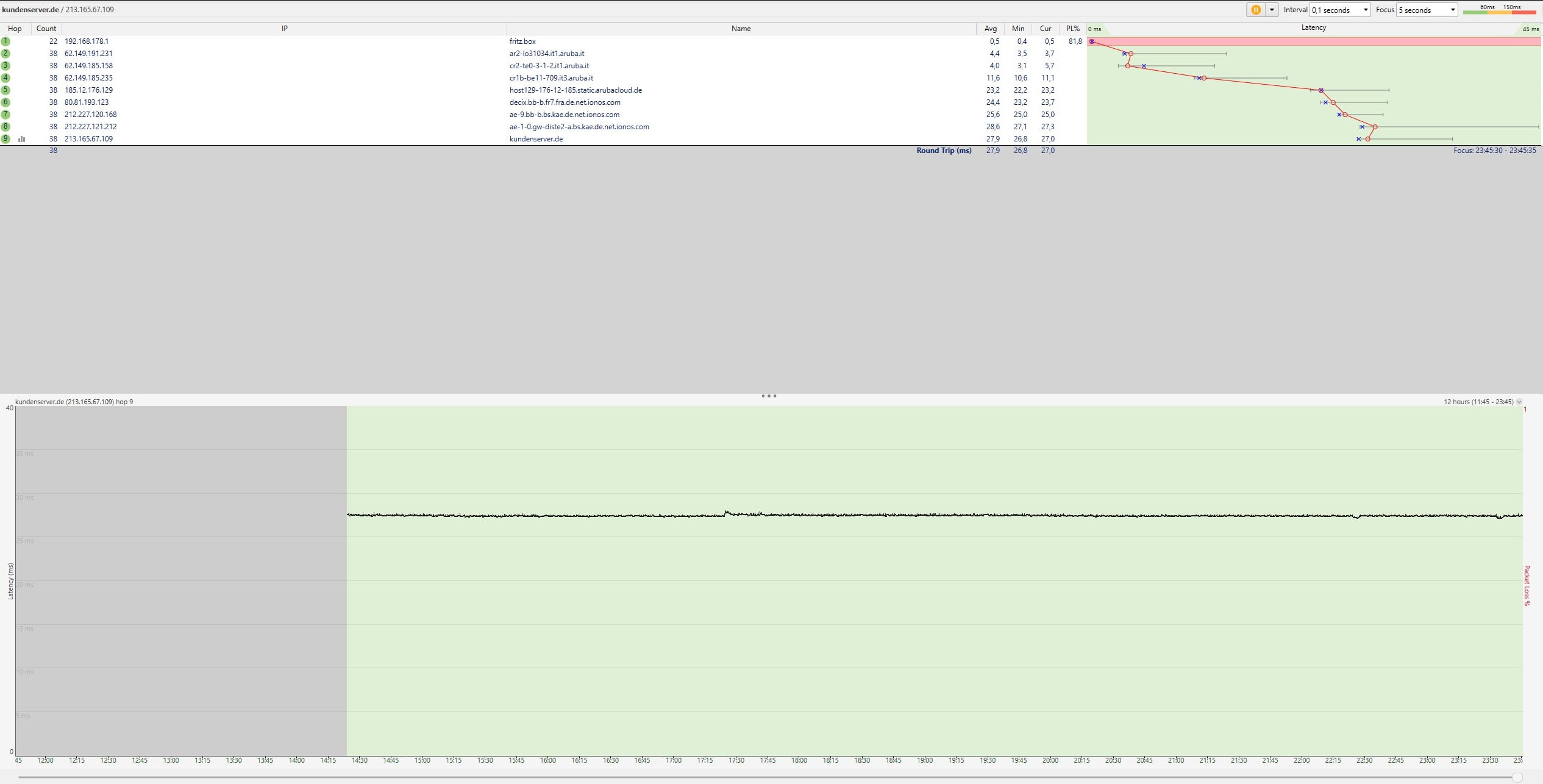1543x784 pixels.
Task: Click the 45 ms latency scale label
Action: click(x=1530, y=29)
